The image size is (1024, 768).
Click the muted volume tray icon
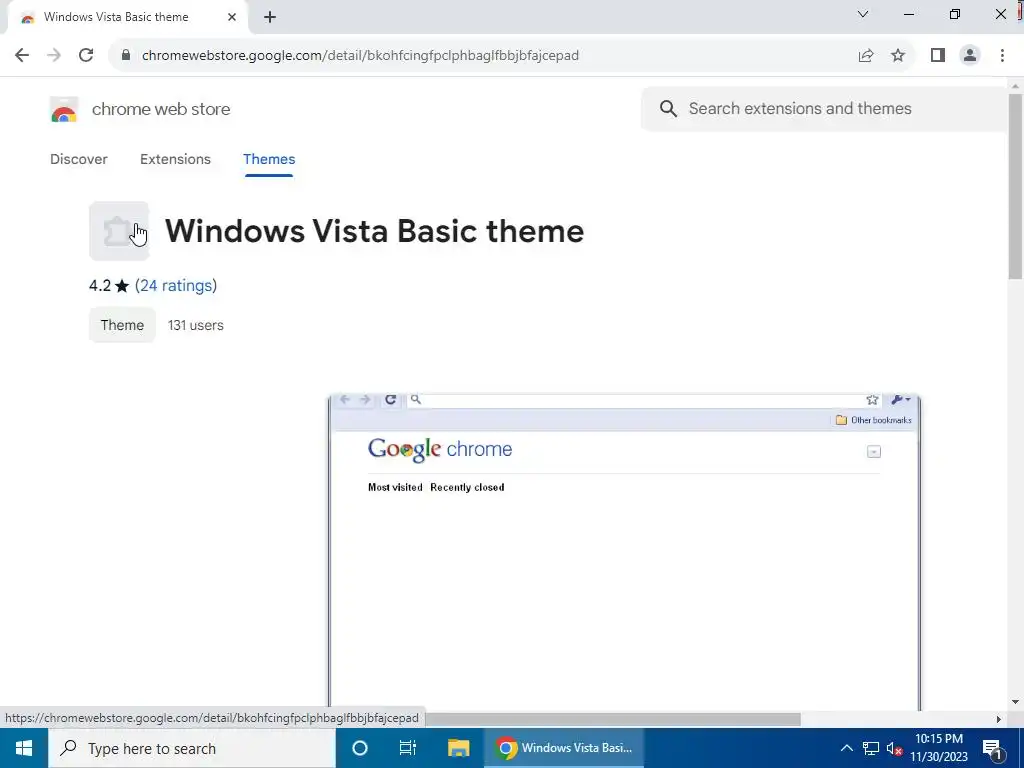pyautogui.click(x=894, y=748)
